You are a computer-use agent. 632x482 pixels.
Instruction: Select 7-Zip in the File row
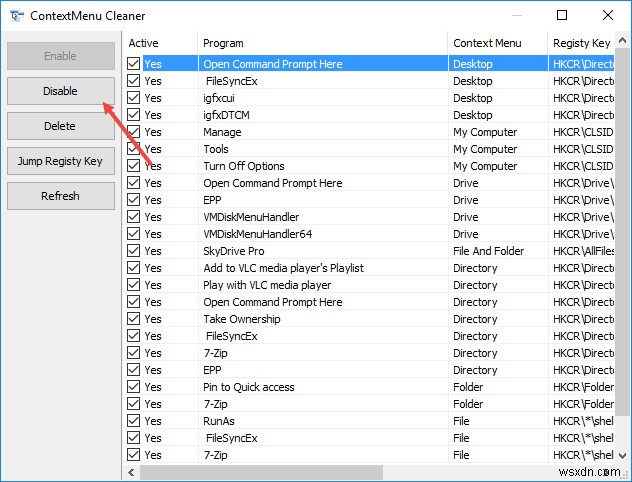(215, 455)
